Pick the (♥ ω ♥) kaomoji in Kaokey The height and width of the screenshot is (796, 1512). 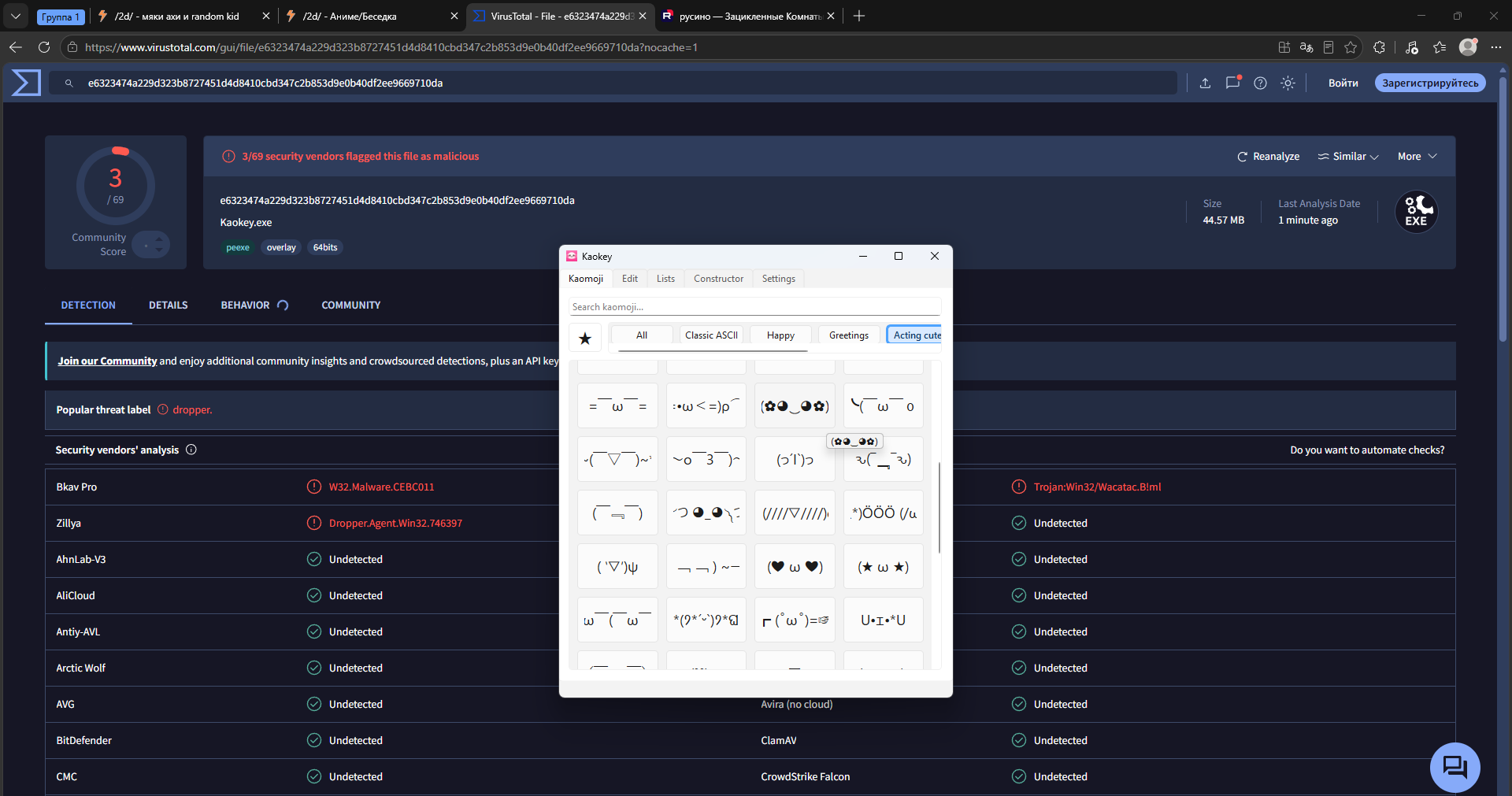tap(795, 567)
